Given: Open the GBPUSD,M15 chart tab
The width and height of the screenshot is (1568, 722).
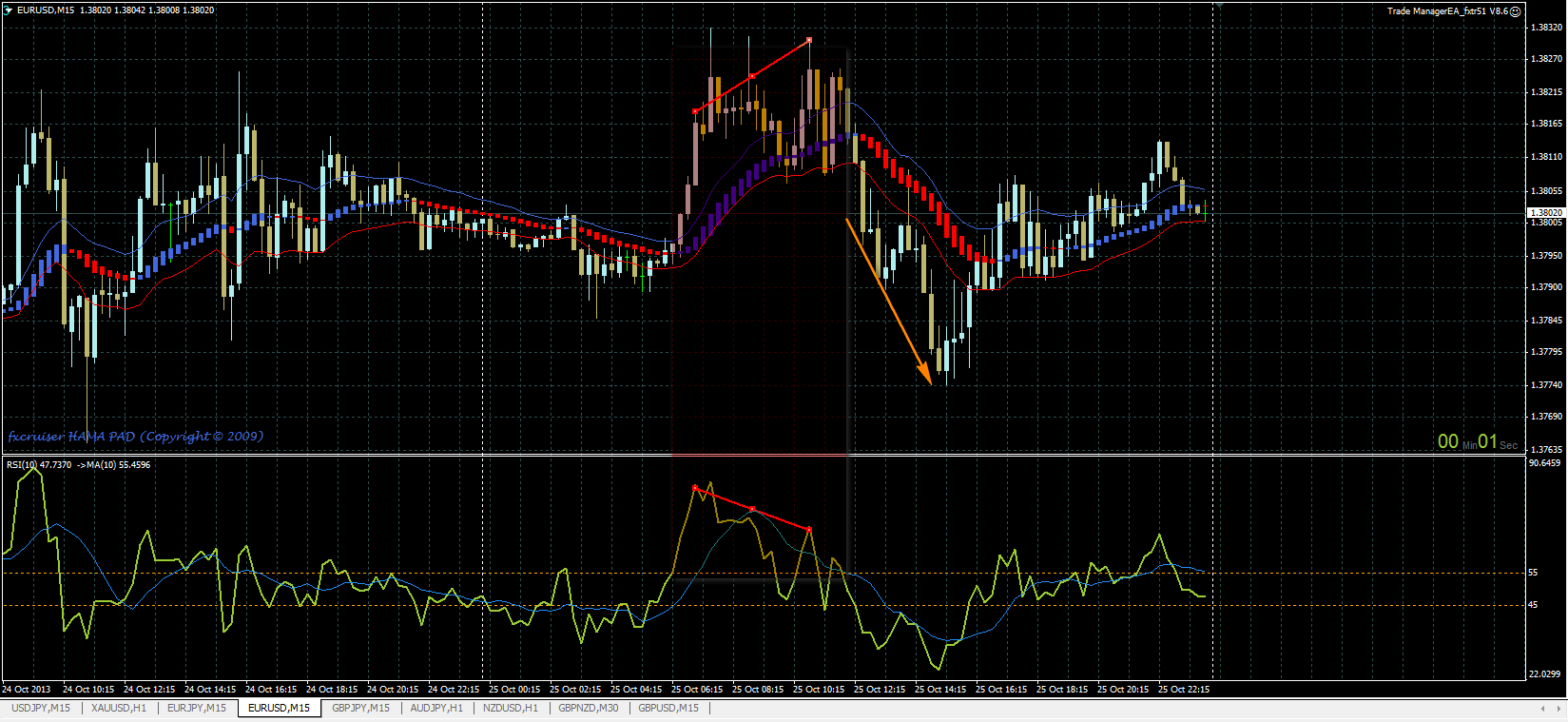Looking at the screenshot, I should click(668, 708).
